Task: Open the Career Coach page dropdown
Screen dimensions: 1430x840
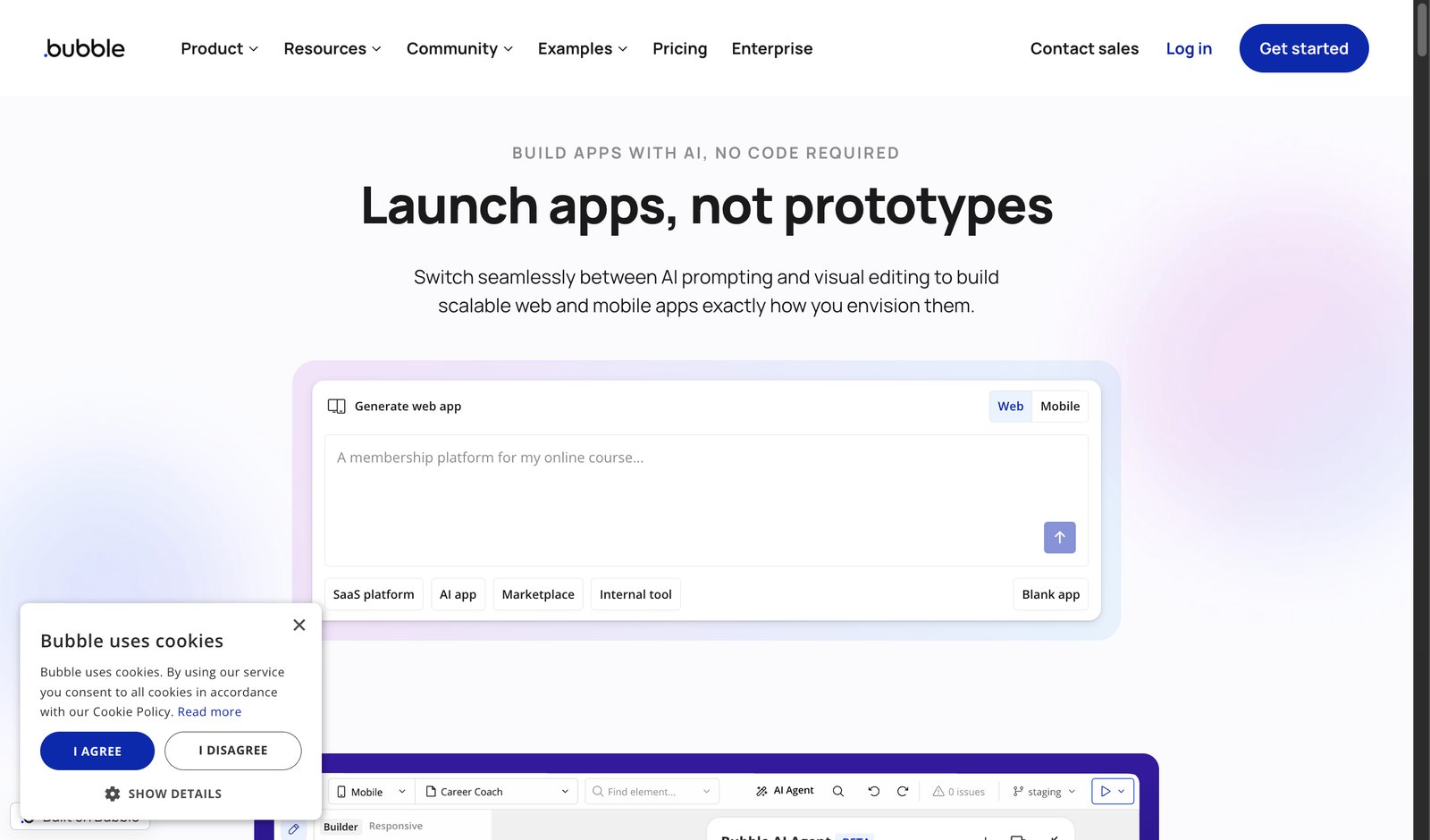Action: coord(497,792)
